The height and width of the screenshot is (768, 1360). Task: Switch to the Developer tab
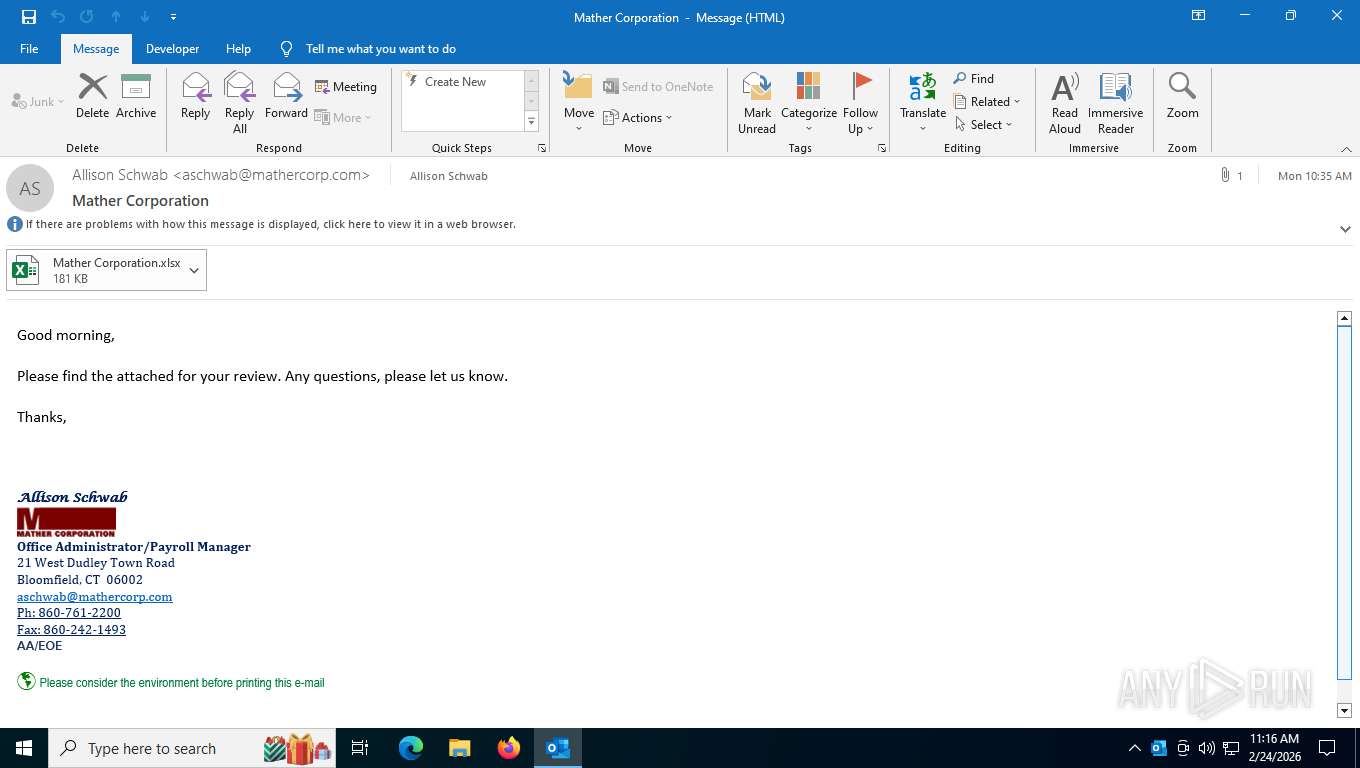[172, 48]
